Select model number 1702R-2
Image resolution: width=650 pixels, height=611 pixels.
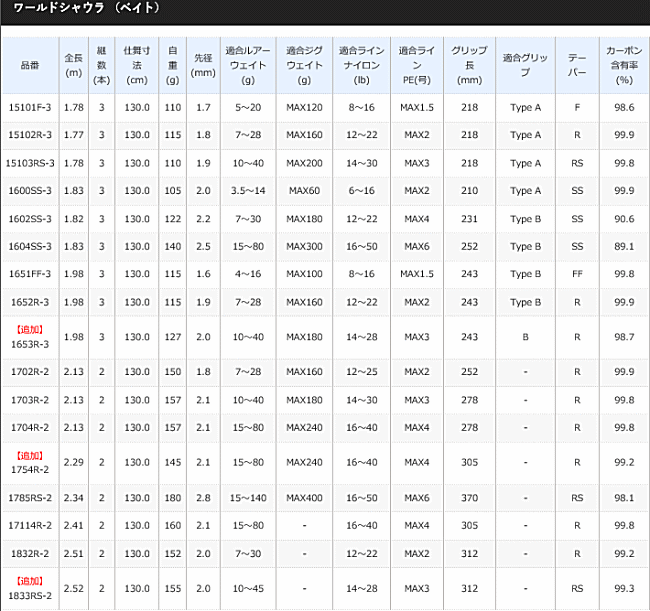(30, 371)
